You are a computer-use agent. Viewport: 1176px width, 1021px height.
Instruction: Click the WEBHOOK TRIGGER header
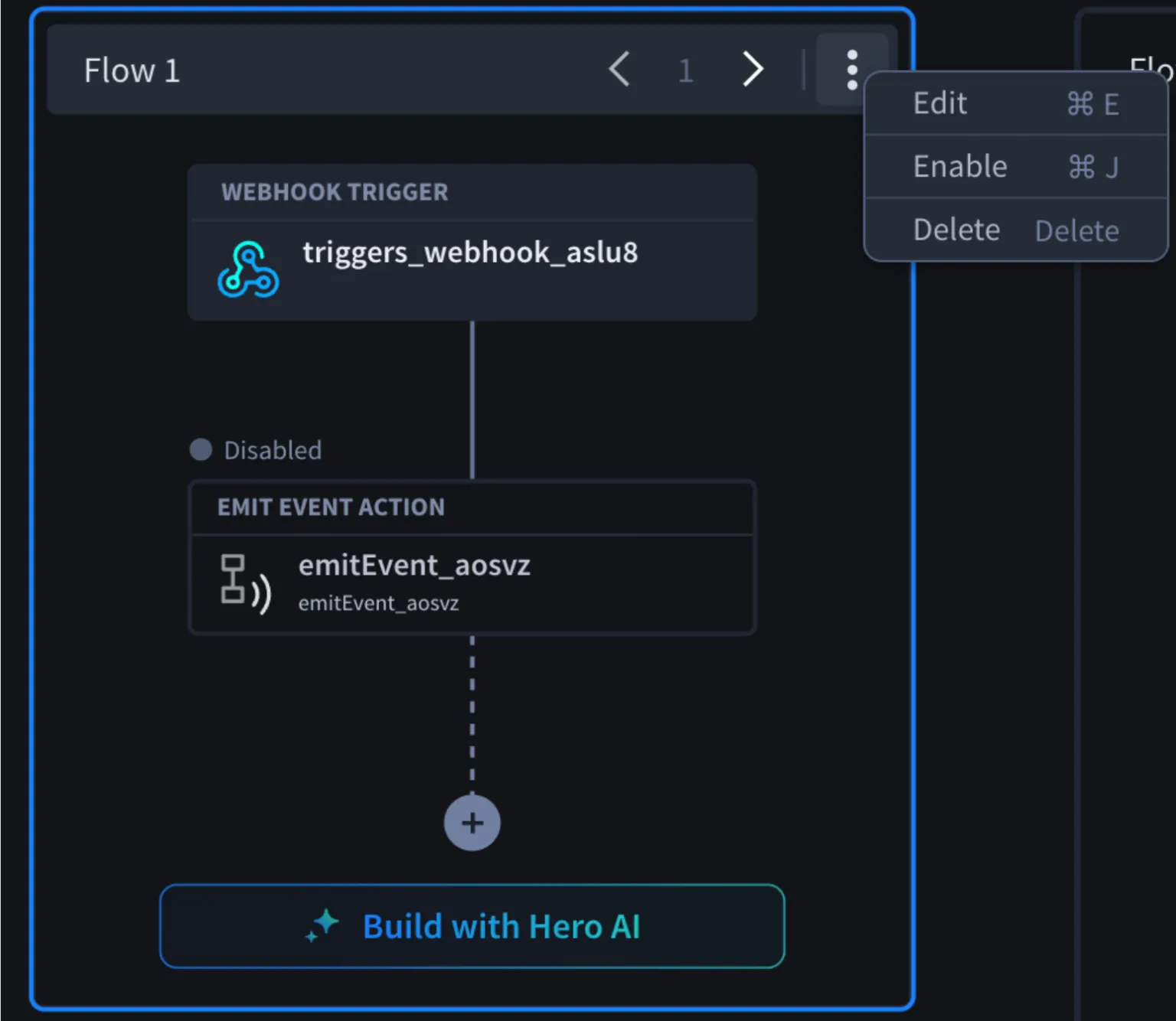click(335, 192)
